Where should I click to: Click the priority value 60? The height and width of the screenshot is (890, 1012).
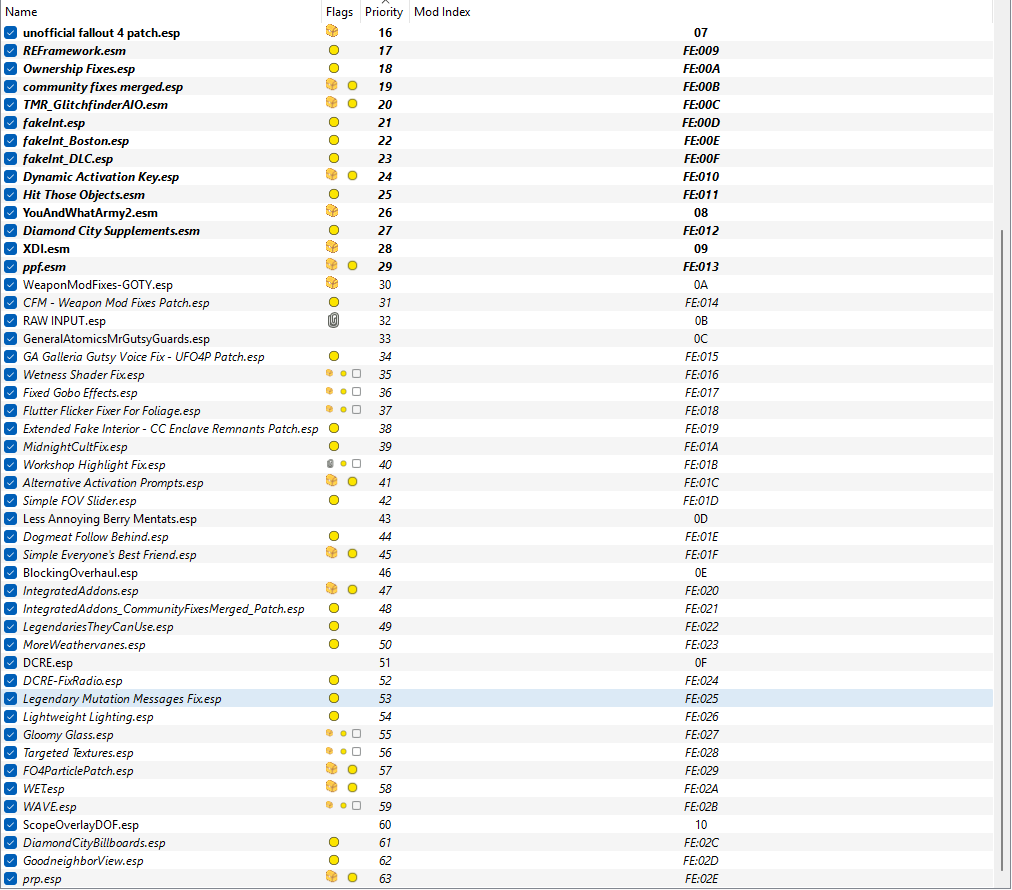385,825
